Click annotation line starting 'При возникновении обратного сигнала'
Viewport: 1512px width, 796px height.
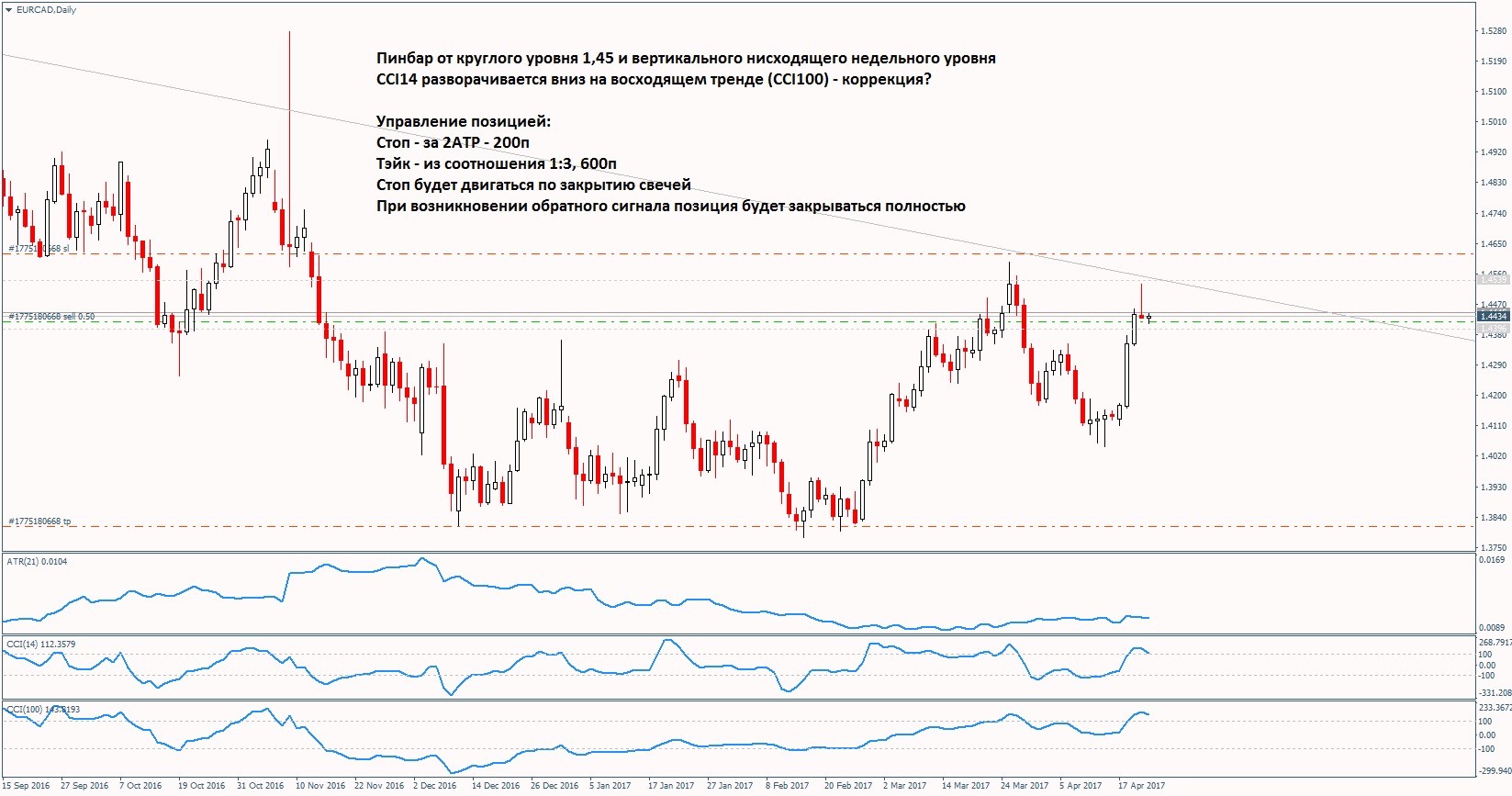[x=671, y=206]
